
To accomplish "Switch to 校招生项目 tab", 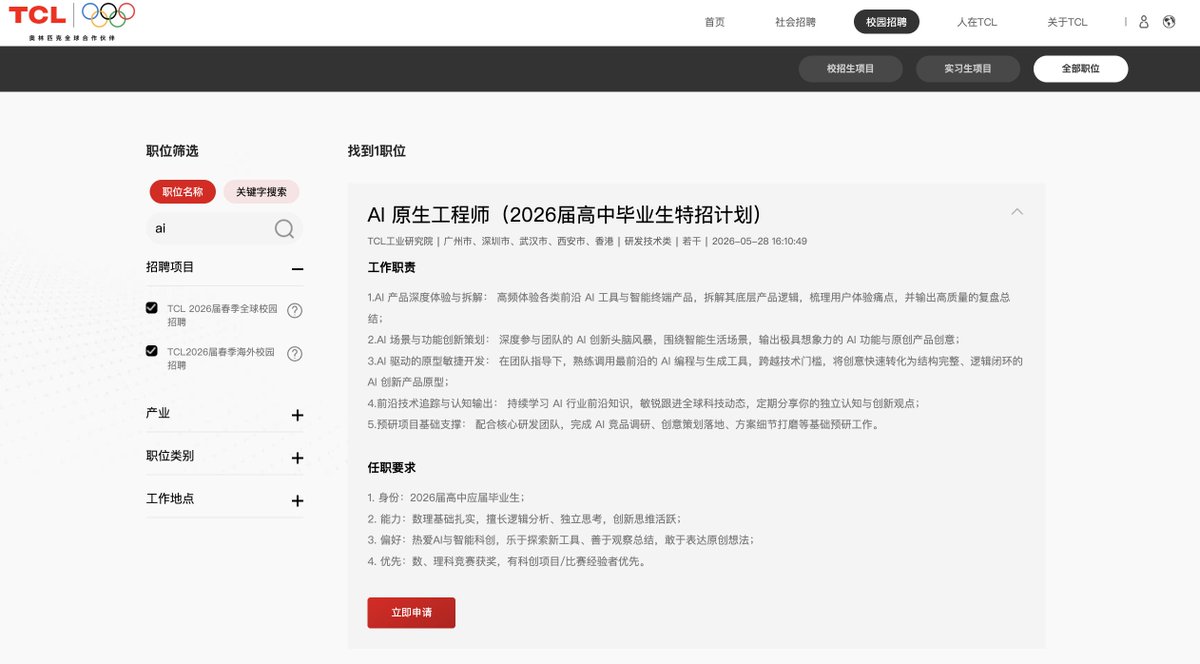I will [850, 69].
